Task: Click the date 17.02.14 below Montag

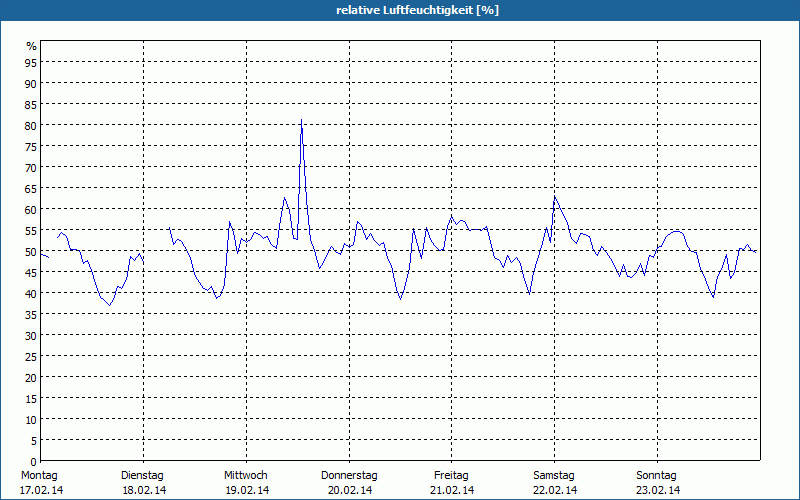Action: [x=41, y=490]
